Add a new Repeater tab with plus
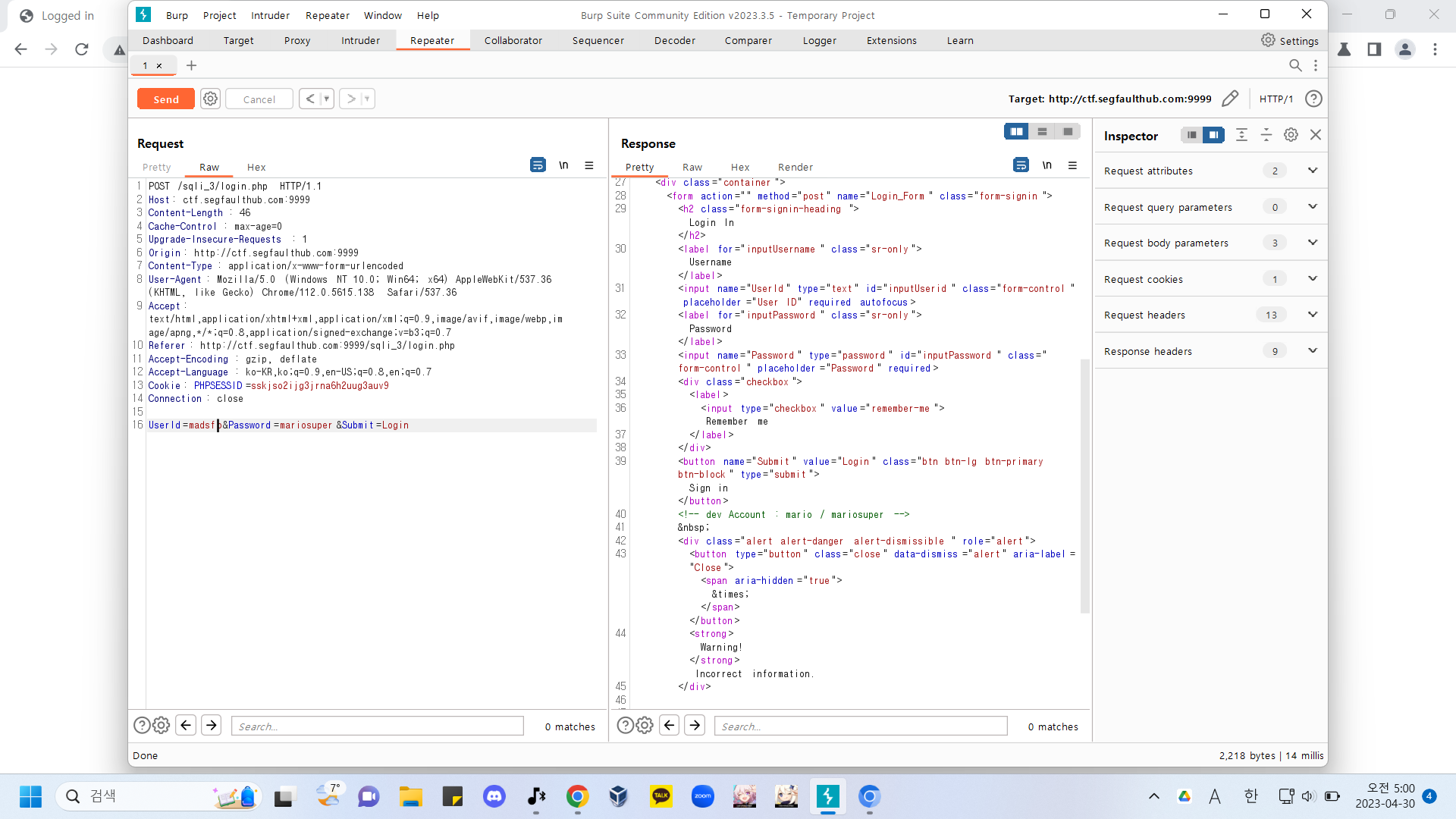The height and width of the screenshot is (819, 1456). pos(191,65)
